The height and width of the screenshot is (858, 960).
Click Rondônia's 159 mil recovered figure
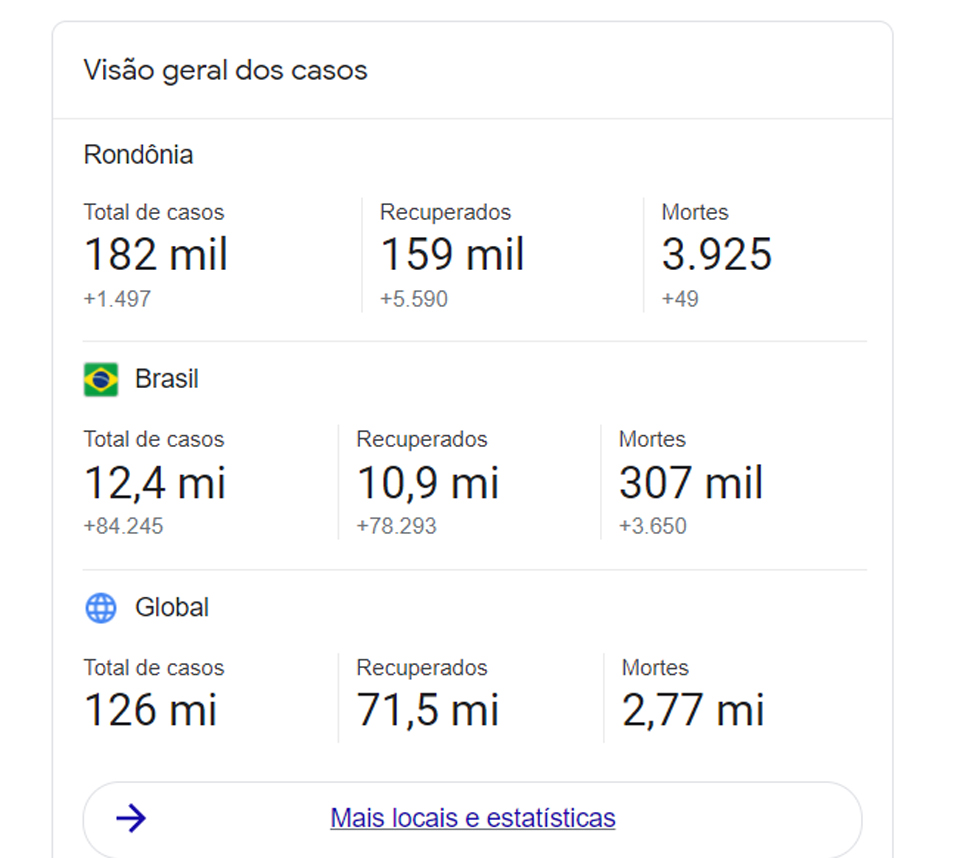[452, 254]
